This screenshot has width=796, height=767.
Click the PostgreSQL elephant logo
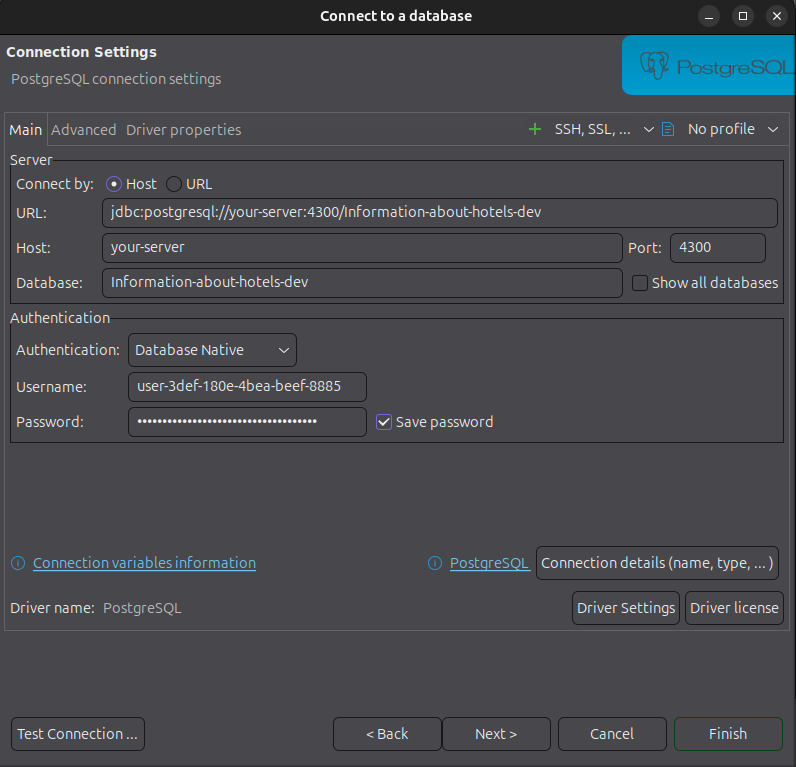656,67
